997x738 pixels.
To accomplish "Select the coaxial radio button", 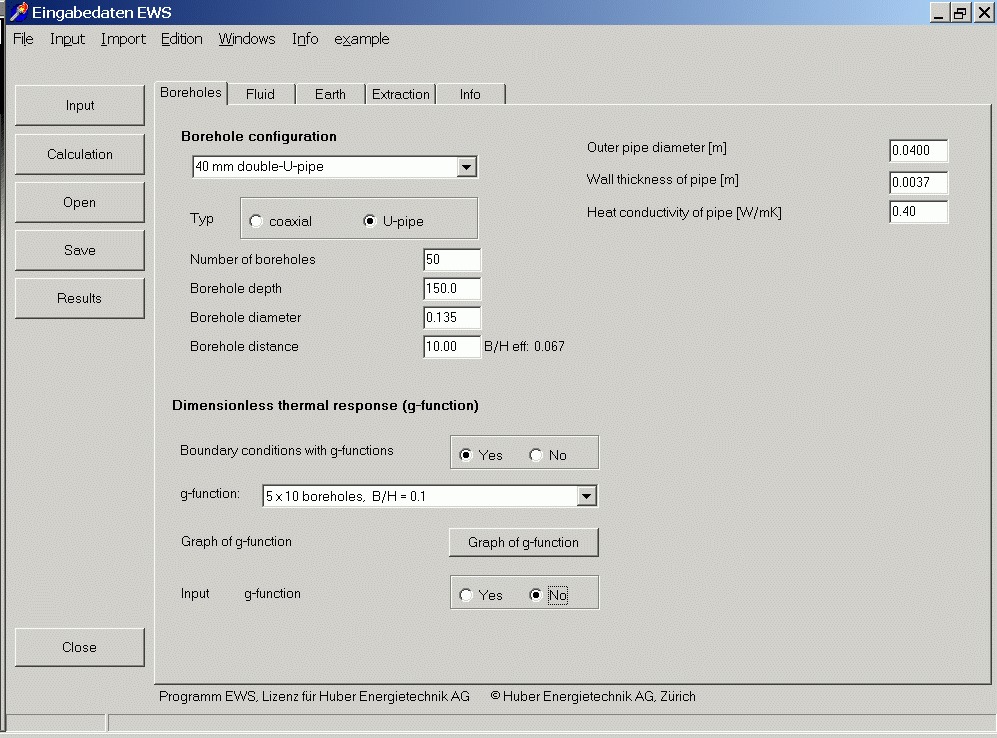I will [257, 221].
